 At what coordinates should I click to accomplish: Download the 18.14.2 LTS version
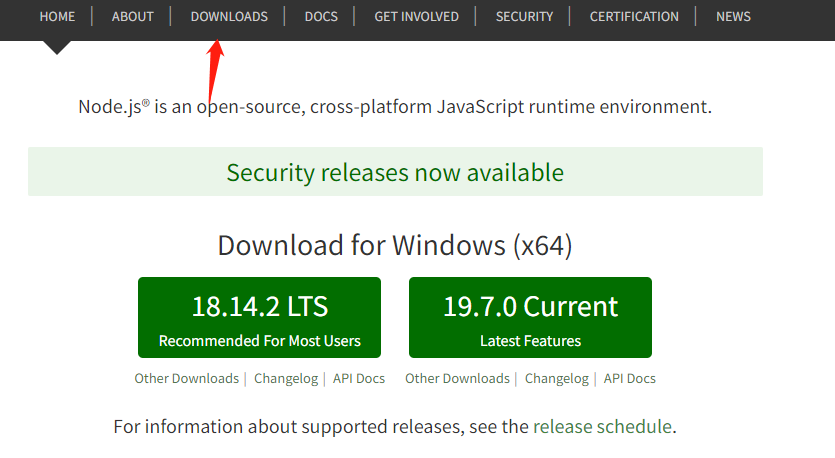[259, 317]
